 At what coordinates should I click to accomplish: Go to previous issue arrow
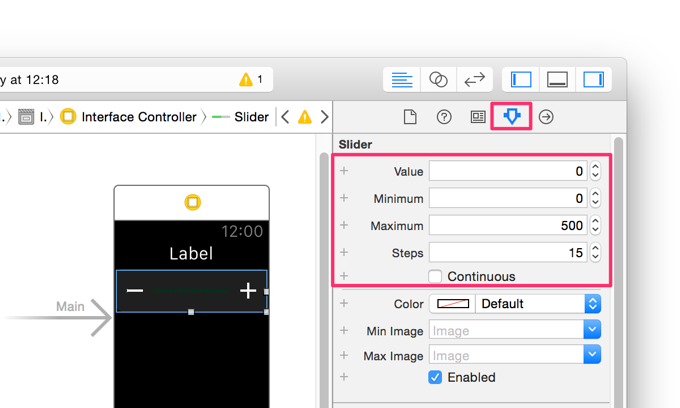(285, 117)
